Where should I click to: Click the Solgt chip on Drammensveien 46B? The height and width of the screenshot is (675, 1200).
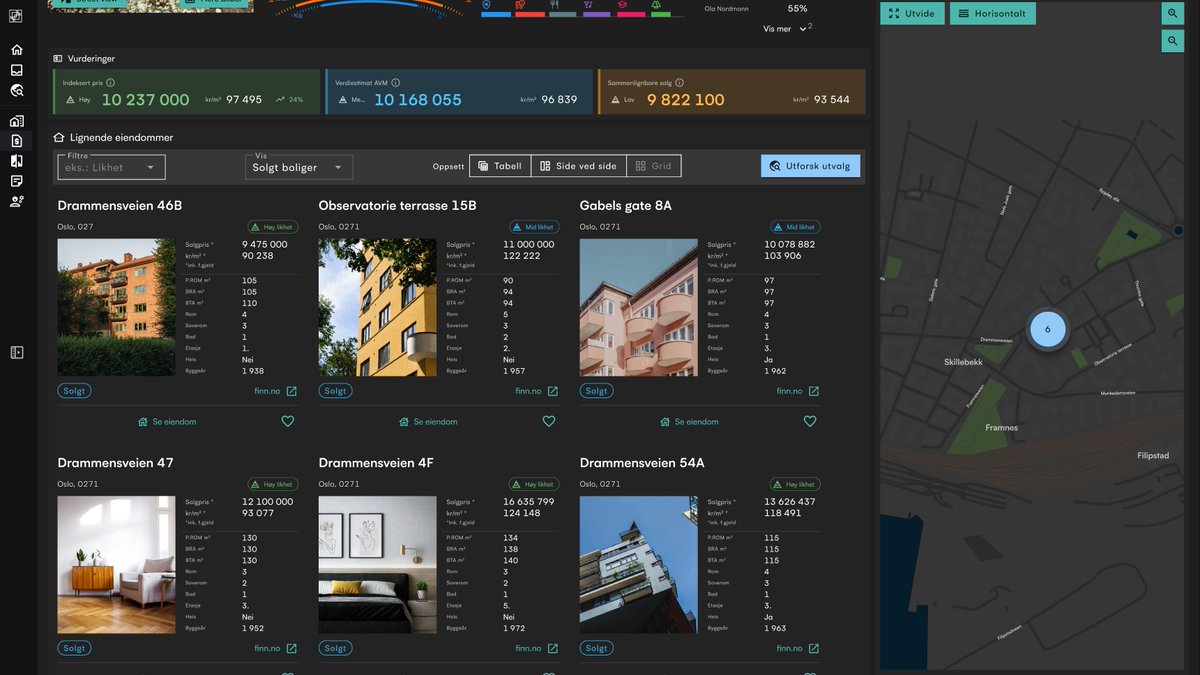point(74,391)
